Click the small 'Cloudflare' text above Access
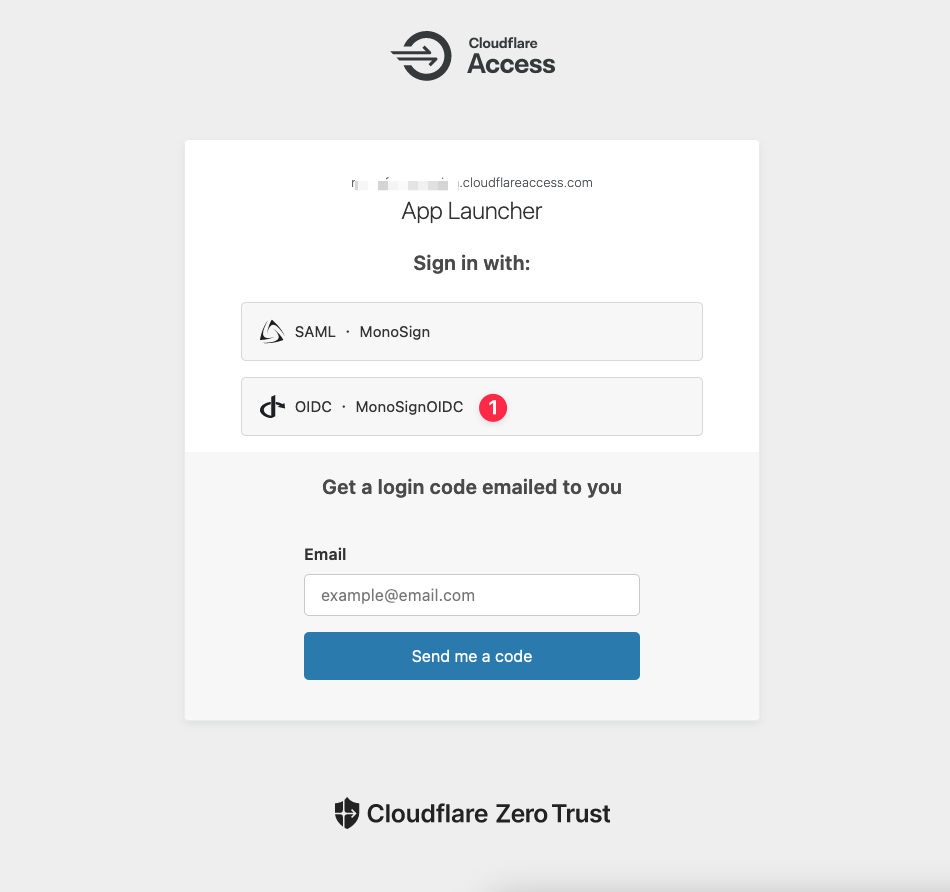Viewport: 950px width, 892px height. (503, 43)
